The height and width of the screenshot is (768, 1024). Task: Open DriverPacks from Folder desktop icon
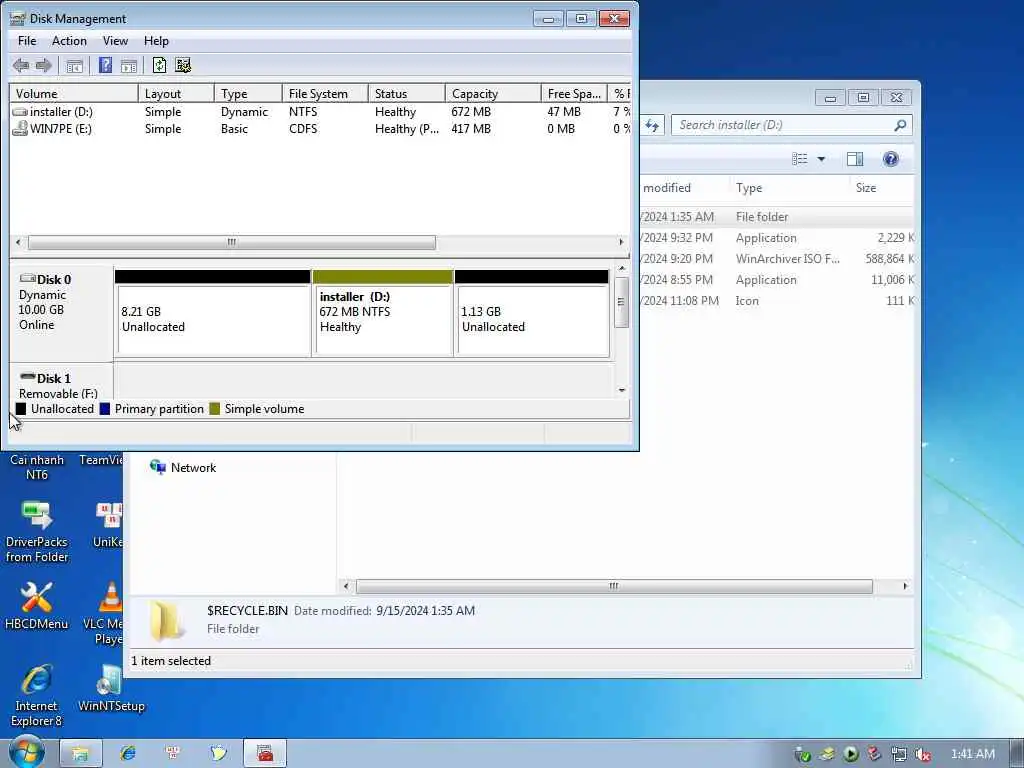pos(37,531)
